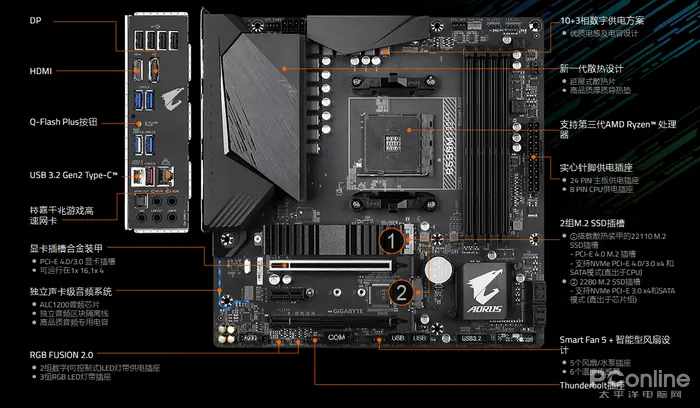Click the short black PCIe x1 slot
The height and width of the screenshot is (408, 700).
[x=288, y=293]
